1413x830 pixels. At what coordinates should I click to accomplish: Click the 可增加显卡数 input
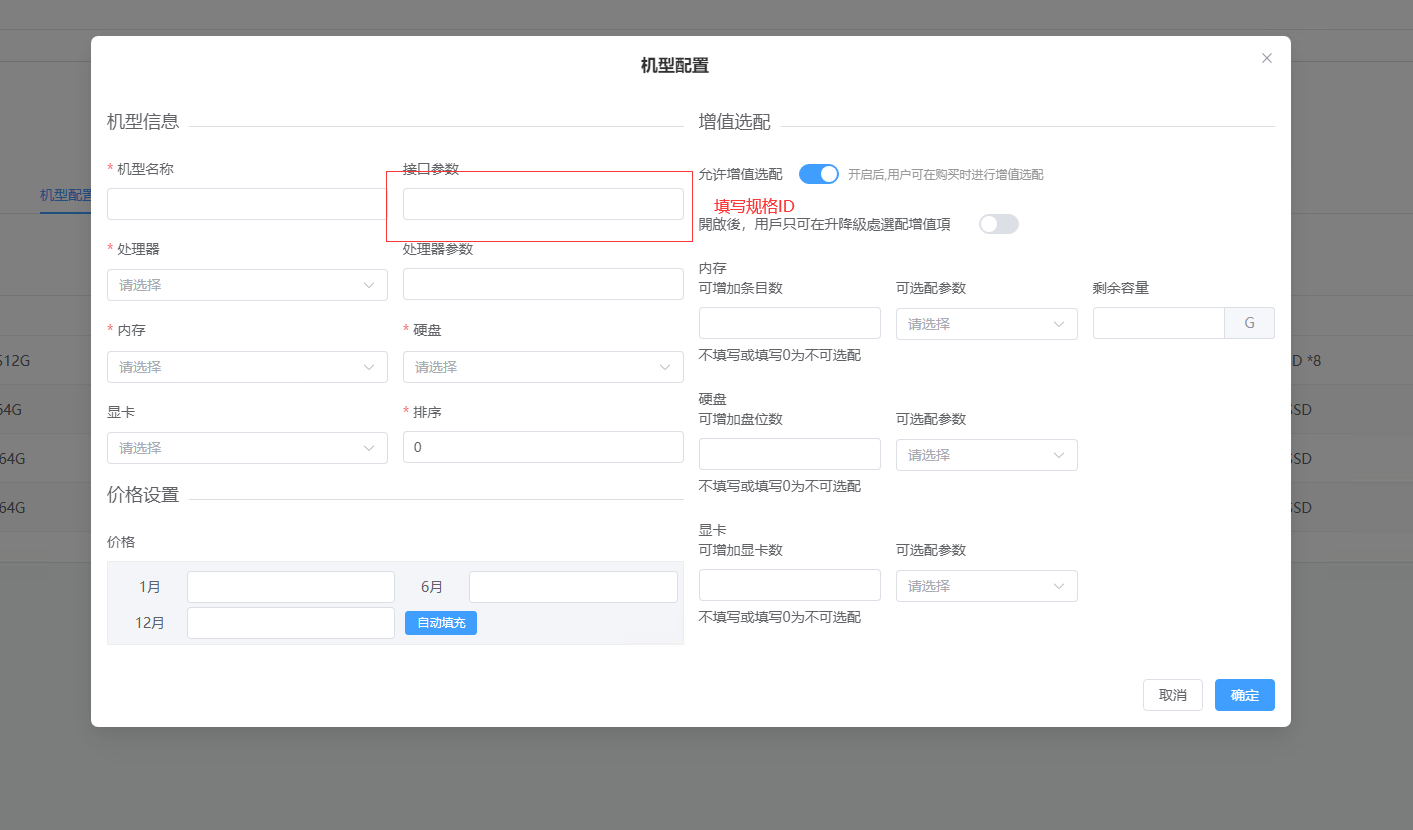tap(790, 585)
